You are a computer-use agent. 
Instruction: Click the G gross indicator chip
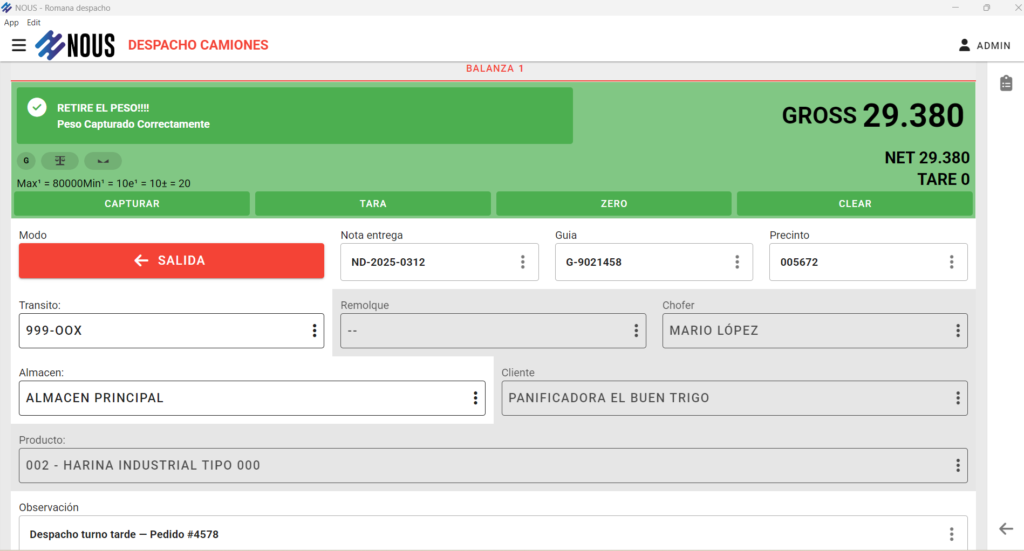click(x=26, y=161)
